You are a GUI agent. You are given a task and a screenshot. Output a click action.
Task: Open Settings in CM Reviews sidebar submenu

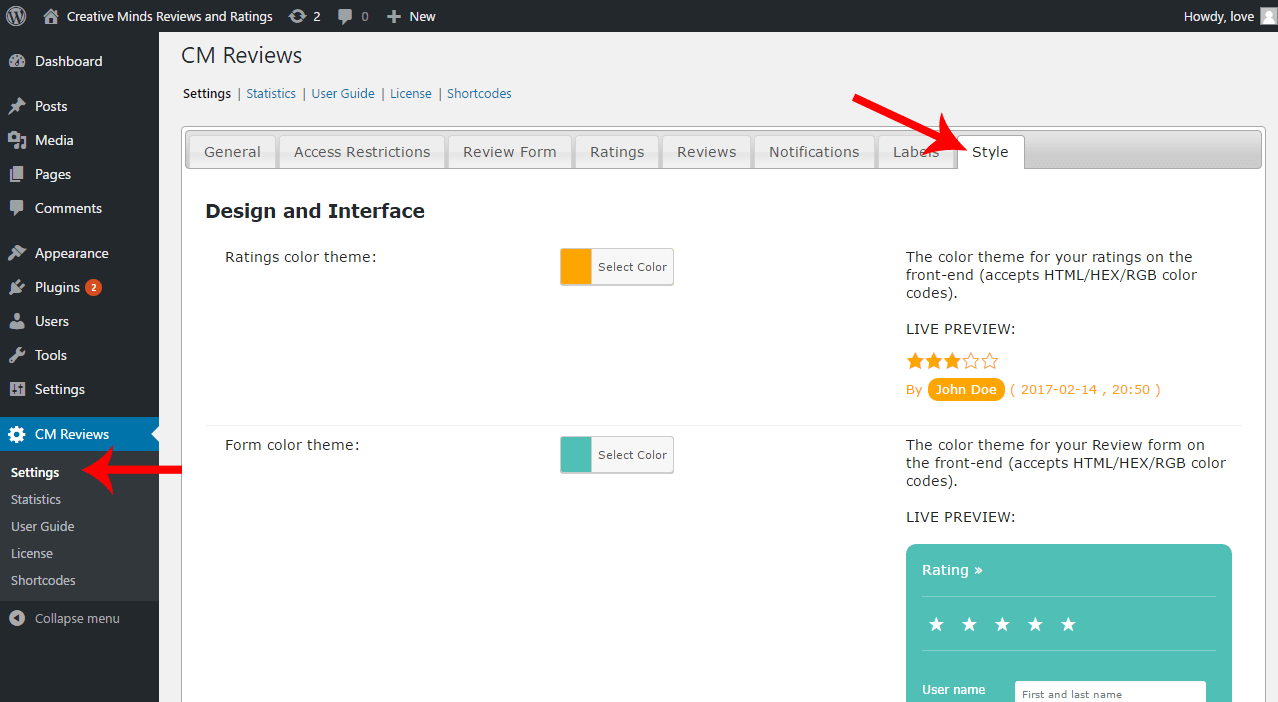[35, 472]
